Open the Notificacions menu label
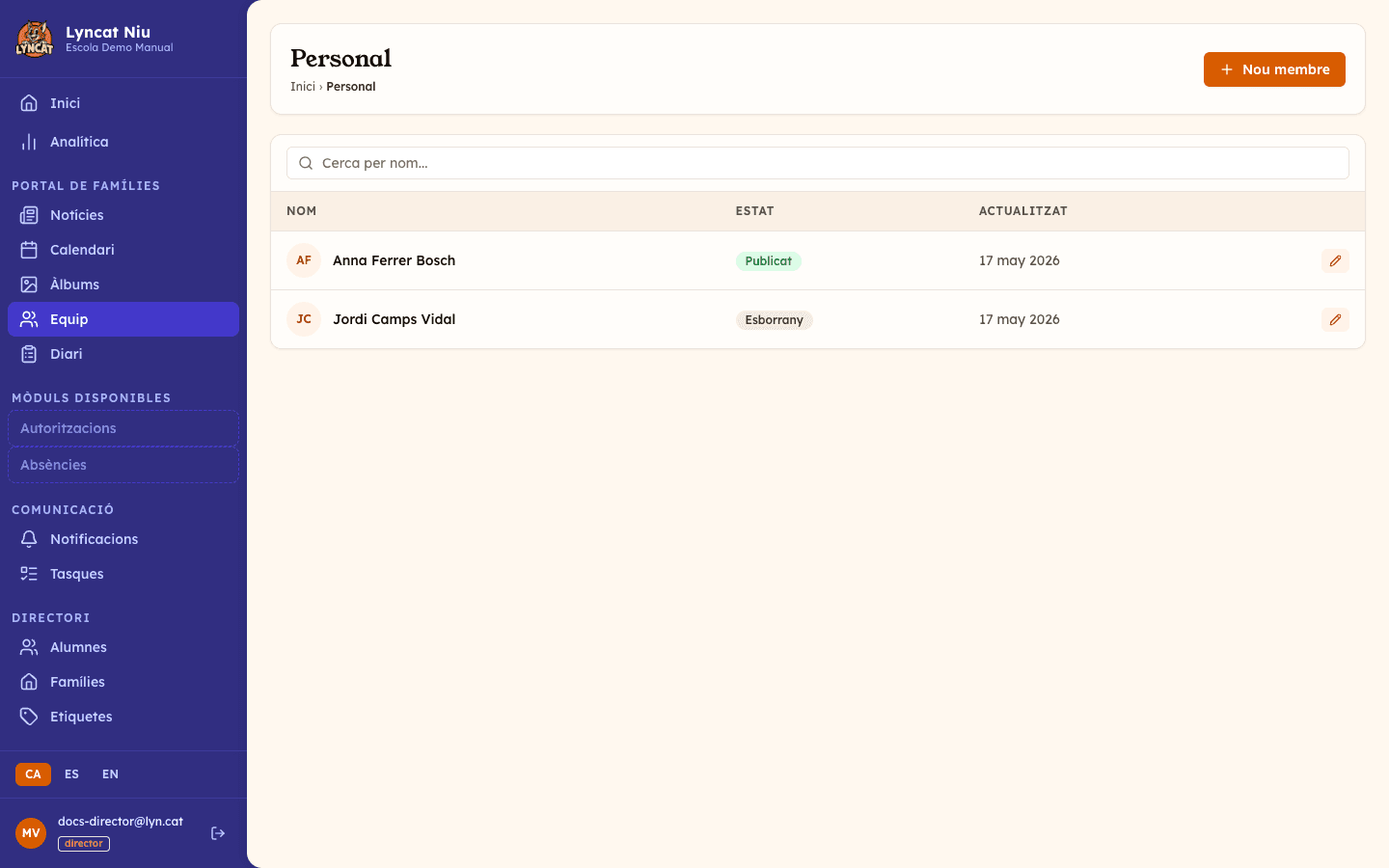This screenshot has width=1389, height=868. [x=94, y=539]
